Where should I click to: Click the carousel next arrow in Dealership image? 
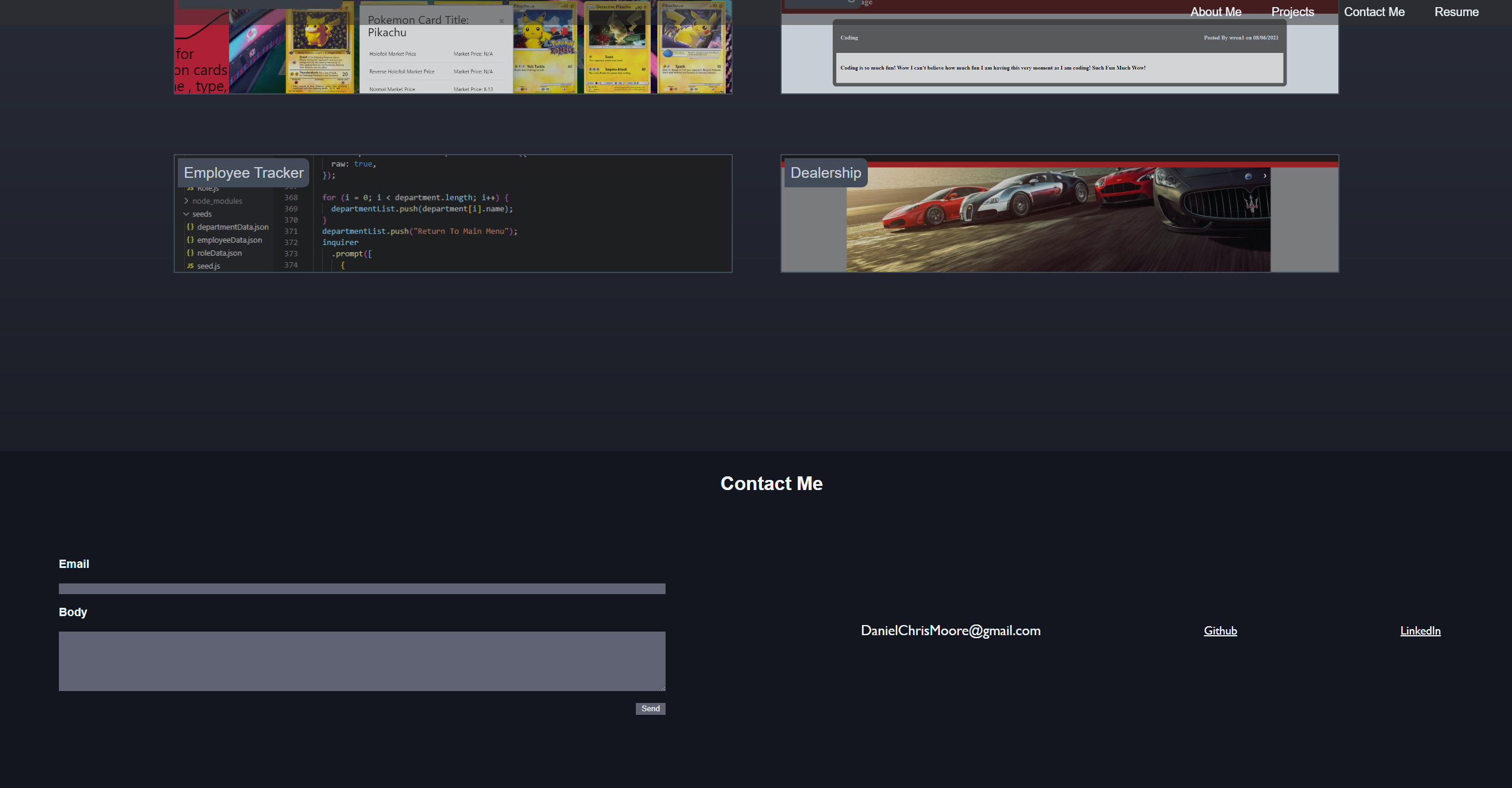(1265, 176)
